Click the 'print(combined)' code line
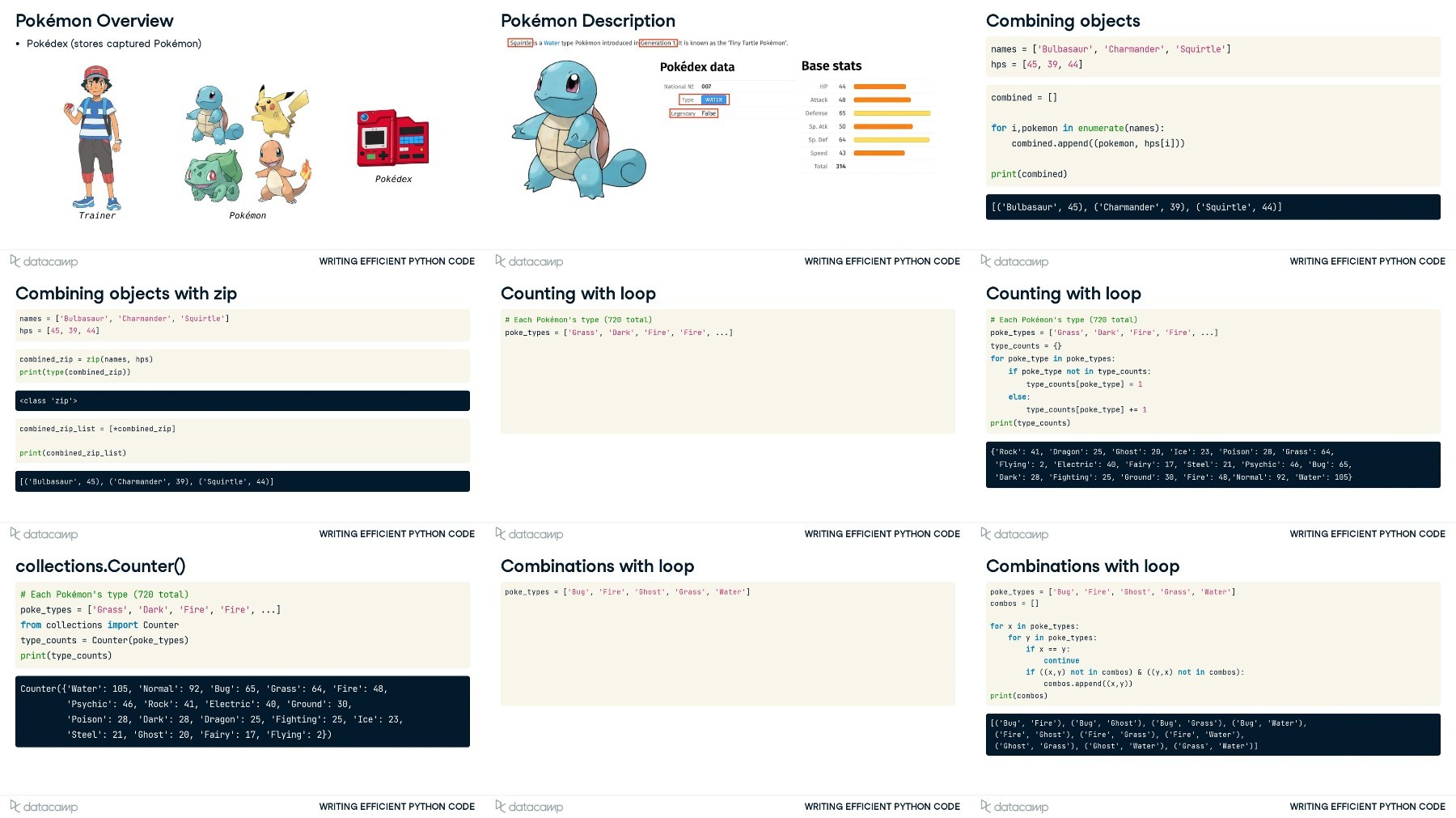 tap(1029, 175)
